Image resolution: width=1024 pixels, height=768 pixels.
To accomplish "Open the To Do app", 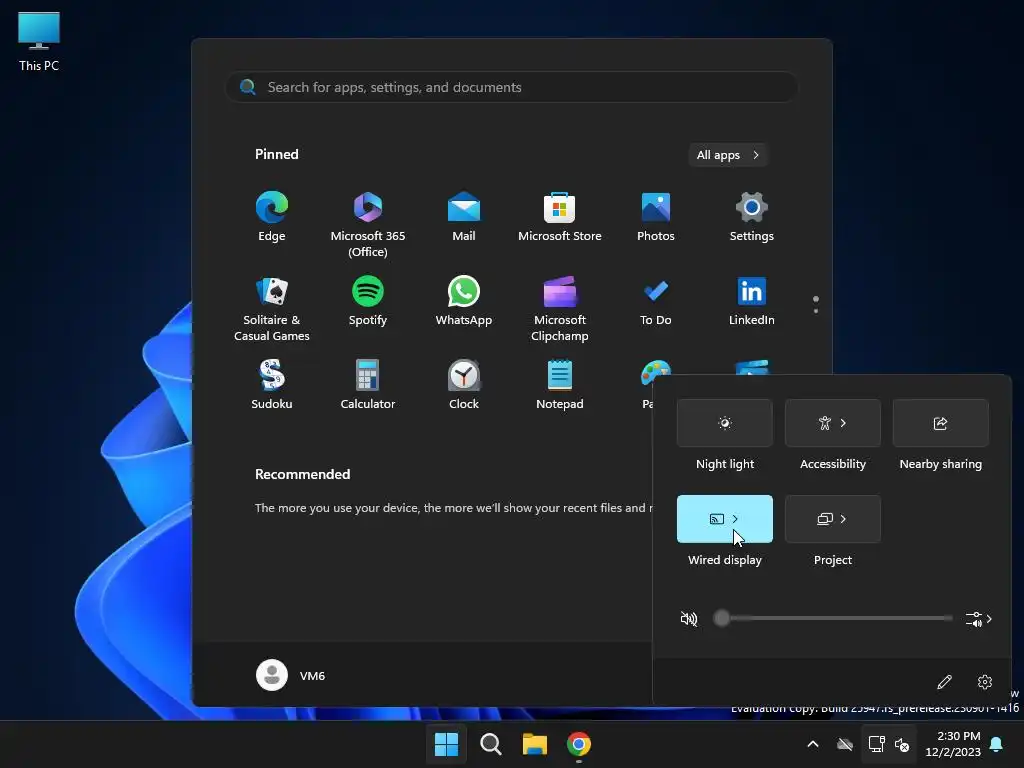I will tap(656, 301).
